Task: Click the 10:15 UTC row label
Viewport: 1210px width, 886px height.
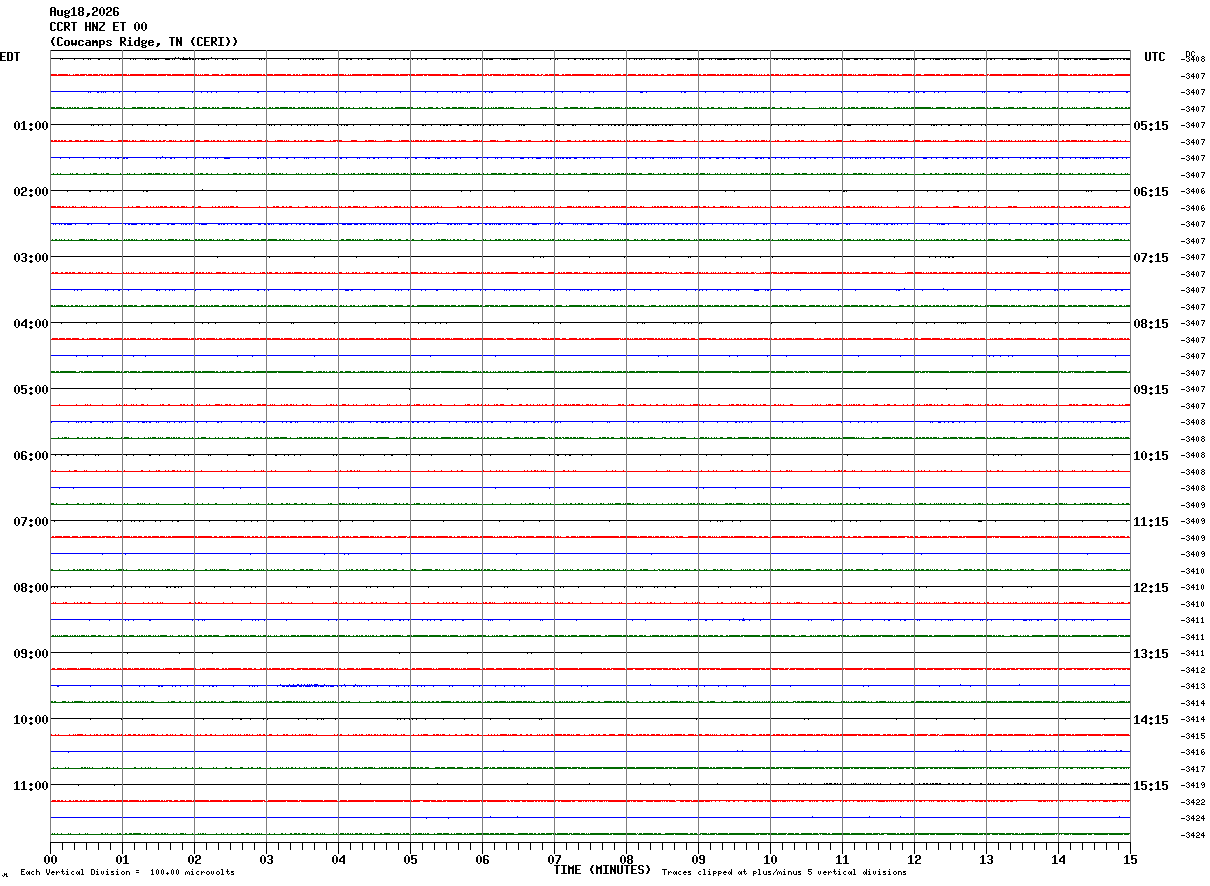Action: pyautogui.click(x=1151, y=456)
